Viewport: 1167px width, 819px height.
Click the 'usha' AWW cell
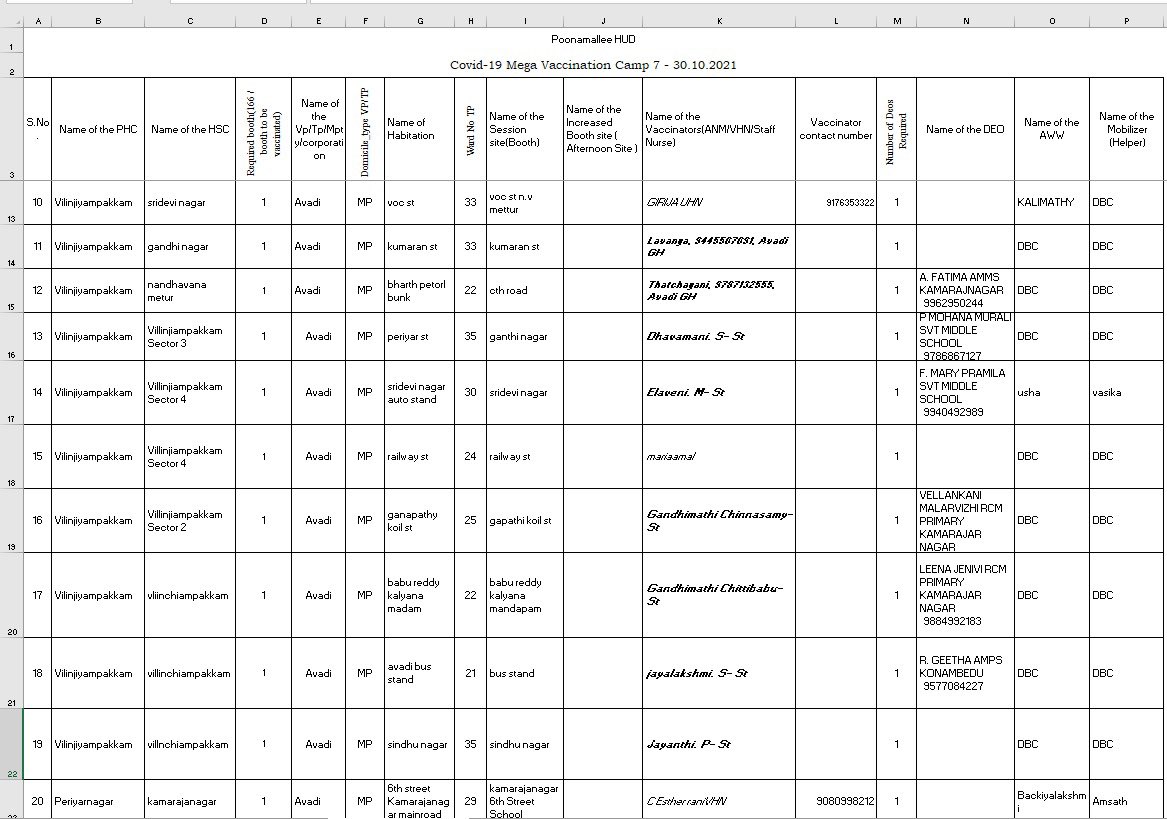1052,392
